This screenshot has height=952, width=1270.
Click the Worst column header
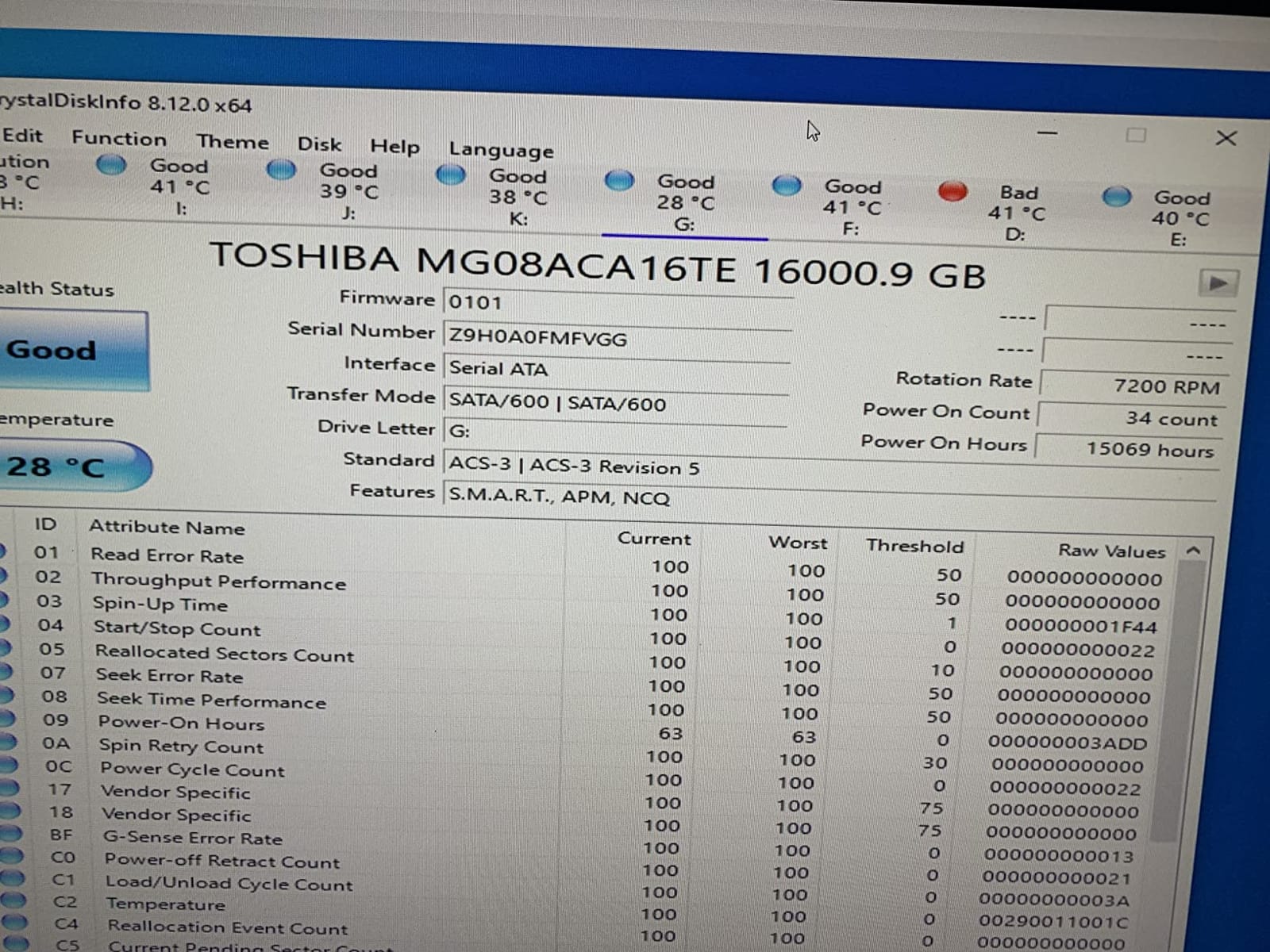[798, 543]
